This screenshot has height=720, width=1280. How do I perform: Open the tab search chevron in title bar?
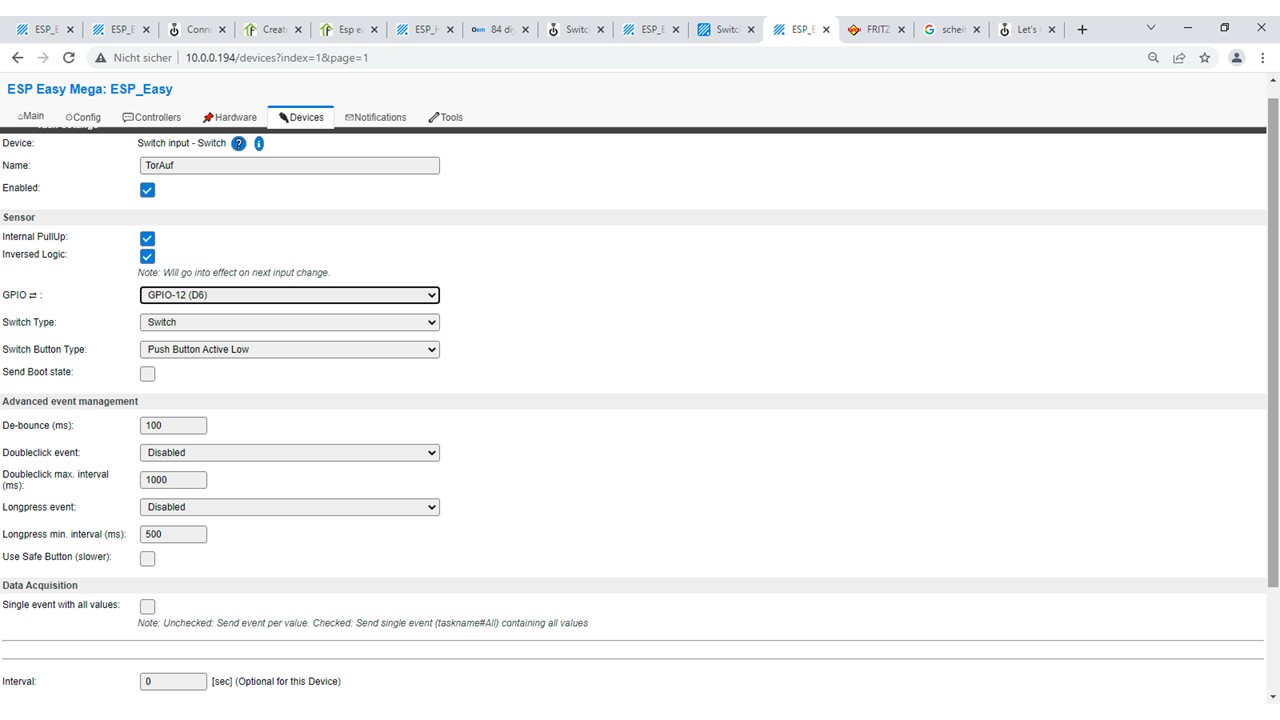pyautogui.click(x=1151, y=28)
